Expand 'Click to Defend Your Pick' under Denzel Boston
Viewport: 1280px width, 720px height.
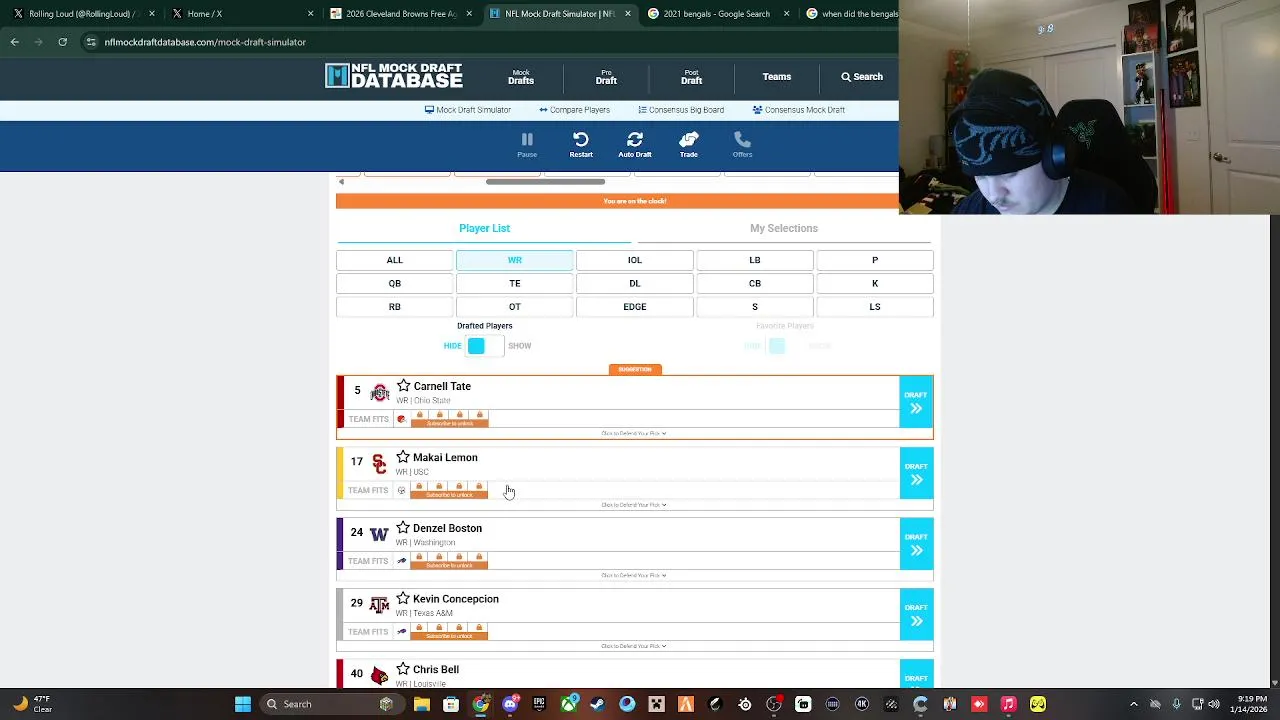(x=634, y=576)
